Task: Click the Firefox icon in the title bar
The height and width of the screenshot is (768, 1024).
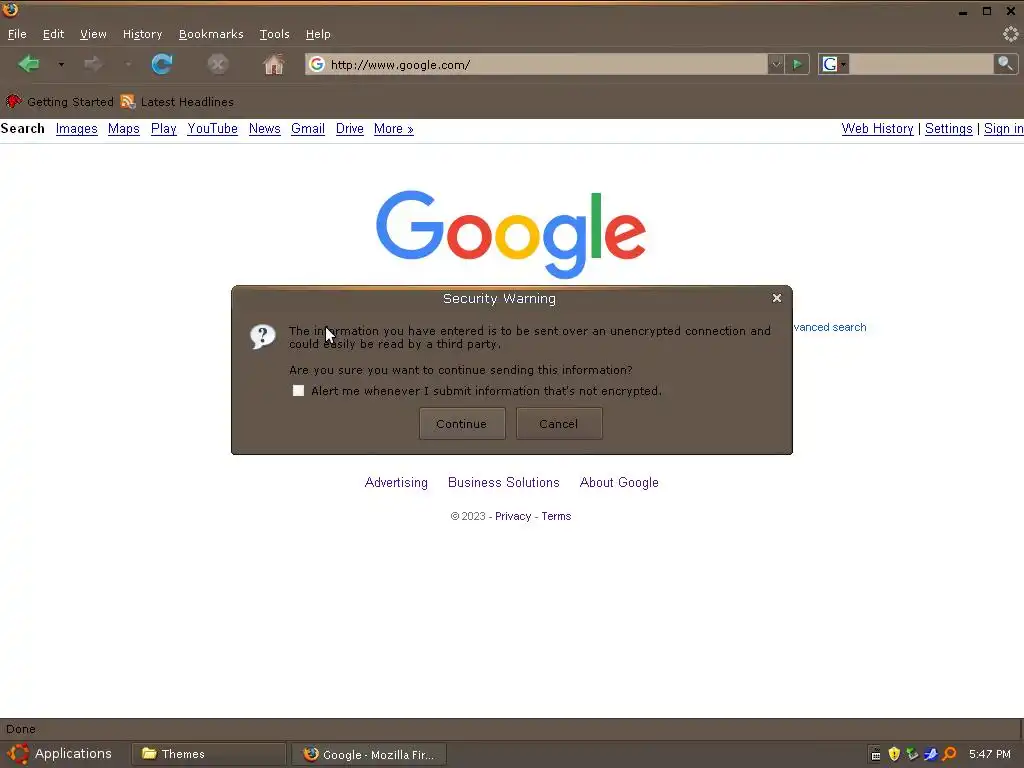Action: click(x=10, y=10)
